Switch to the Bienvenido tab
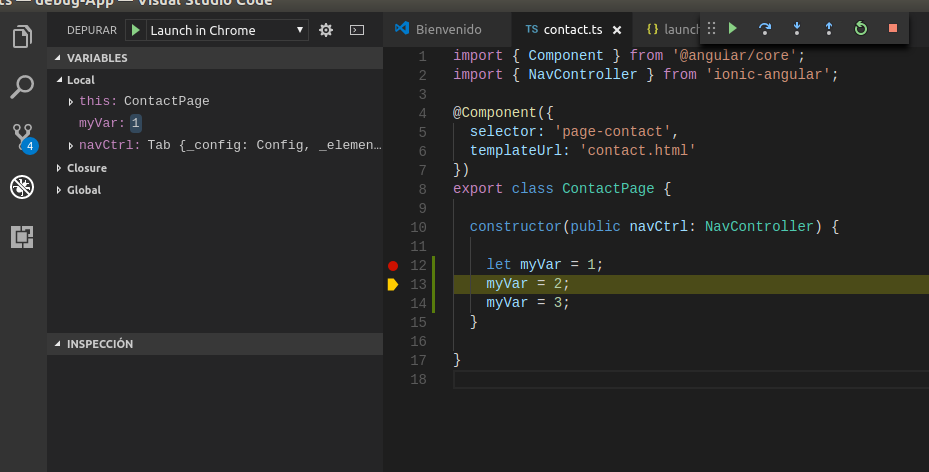 point(439,30)
